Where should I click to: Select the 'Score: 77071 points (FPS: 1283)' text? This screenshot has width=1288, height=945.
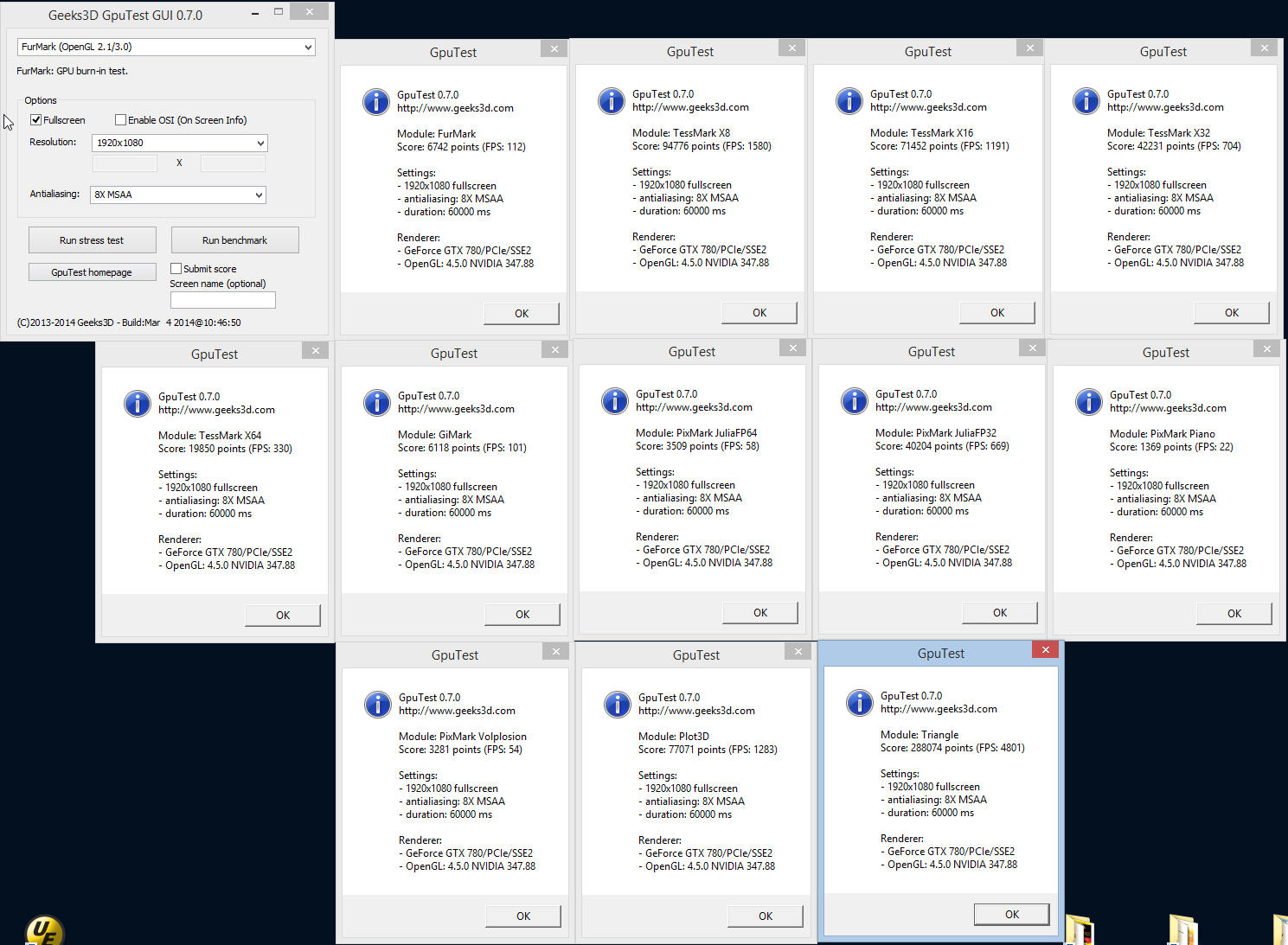pos(708,750)
